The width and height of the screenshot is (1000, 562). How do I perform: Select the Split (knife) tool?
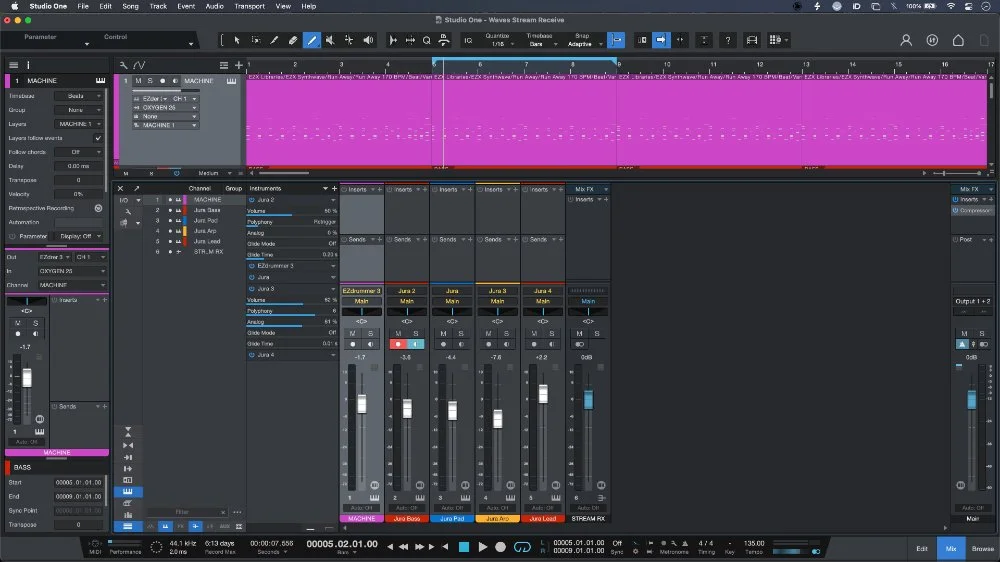click(x=274, y=40)
